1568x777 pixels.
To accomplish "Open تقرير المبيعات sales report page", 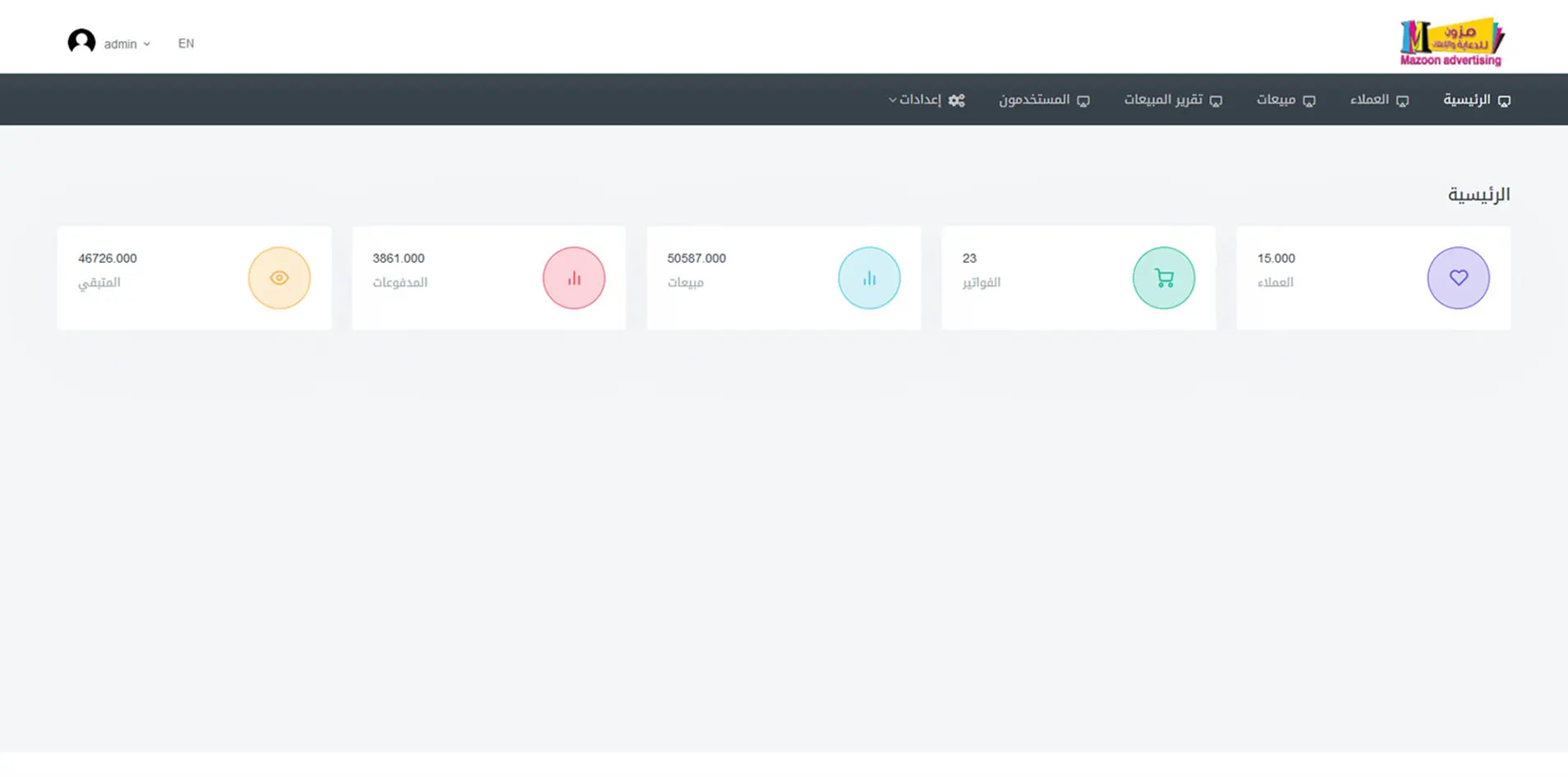I will (x=1164, y=100).
